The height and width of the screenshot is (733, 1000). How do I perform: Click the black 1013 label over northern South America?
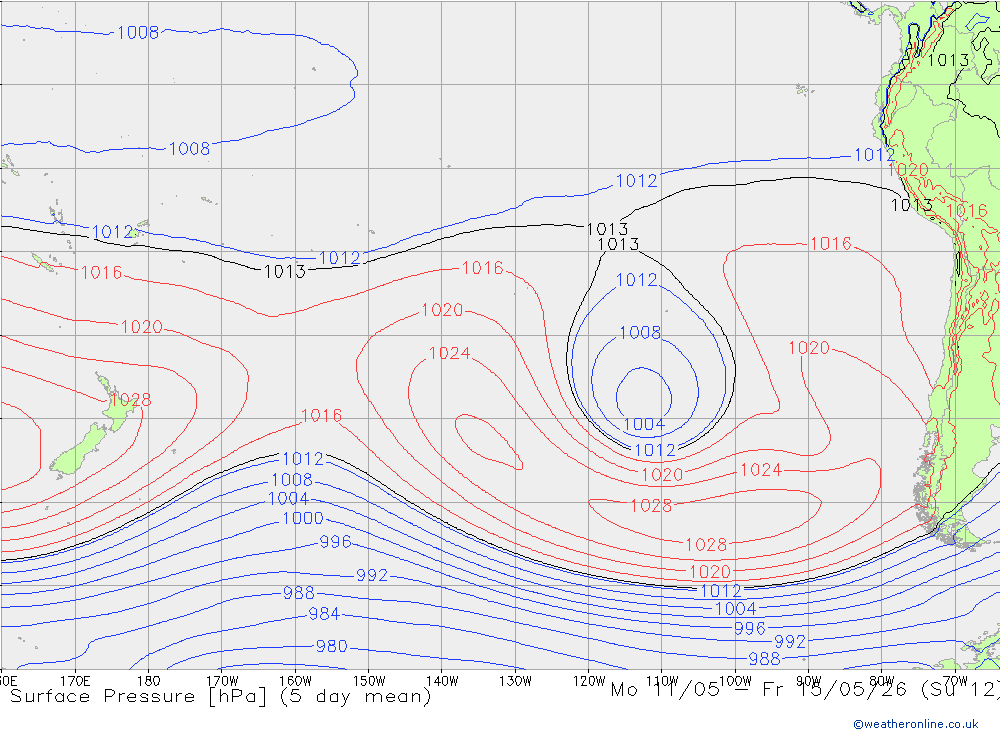(x=948, y=61)
